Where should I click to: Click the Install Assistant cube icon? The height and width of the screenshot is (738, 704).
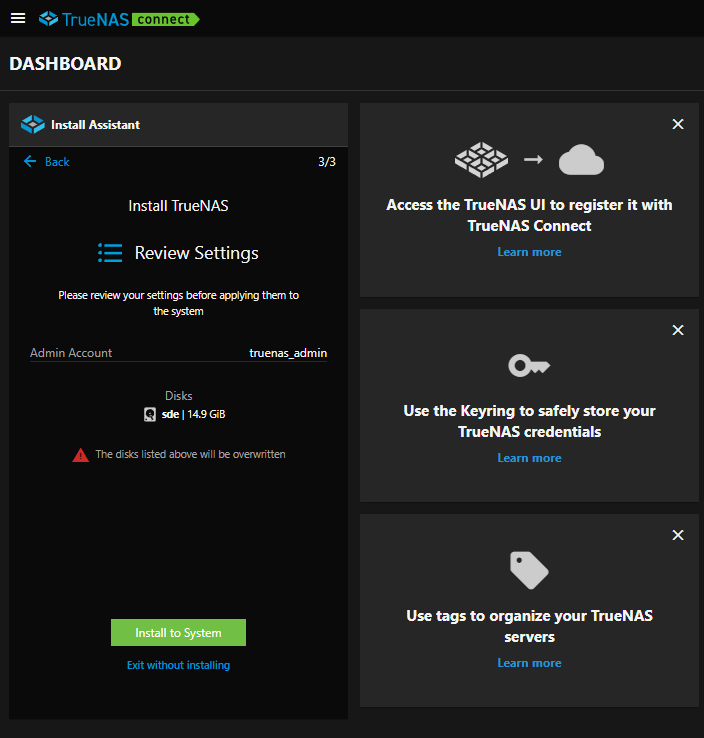[x=33, y=125]
